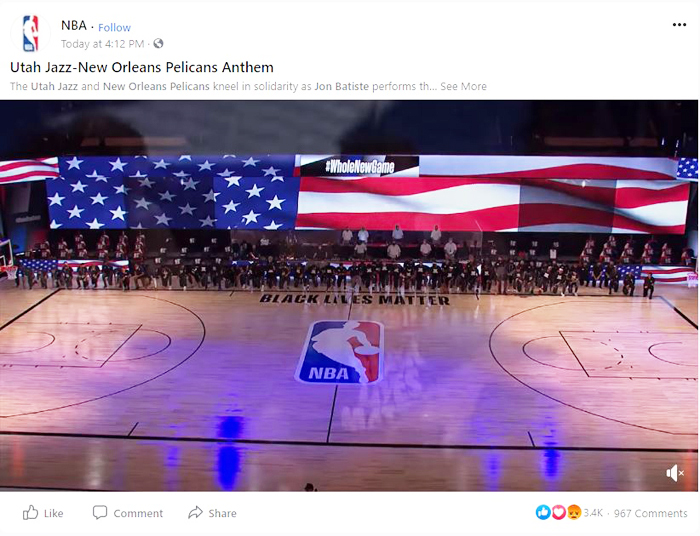Click the Share arrow icon
The width and height of the screenshot is (700, 536).
click(x=195, y=512)
